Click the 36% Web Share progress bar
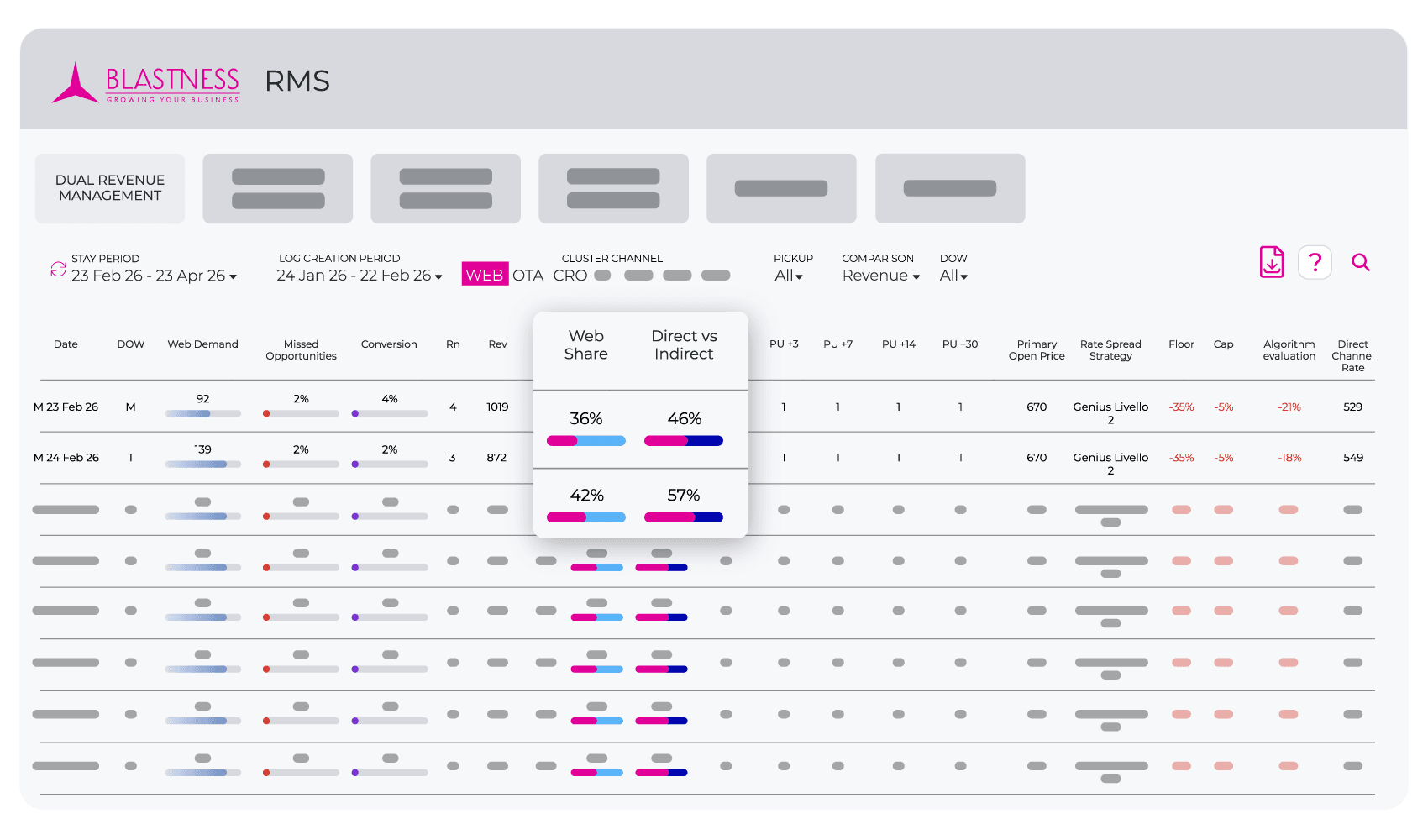Viewport: 1428px width, 840px height. (x=585, y=441)
